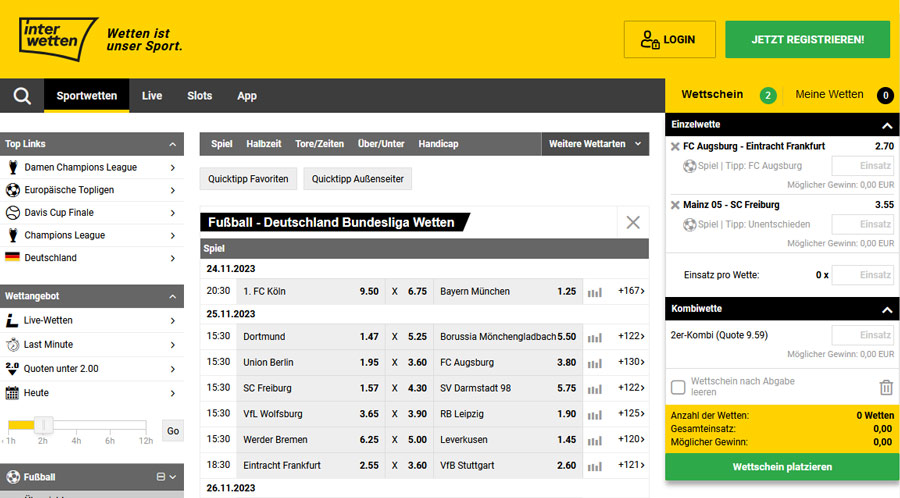Click the time range slider handle

coord(44,425)
